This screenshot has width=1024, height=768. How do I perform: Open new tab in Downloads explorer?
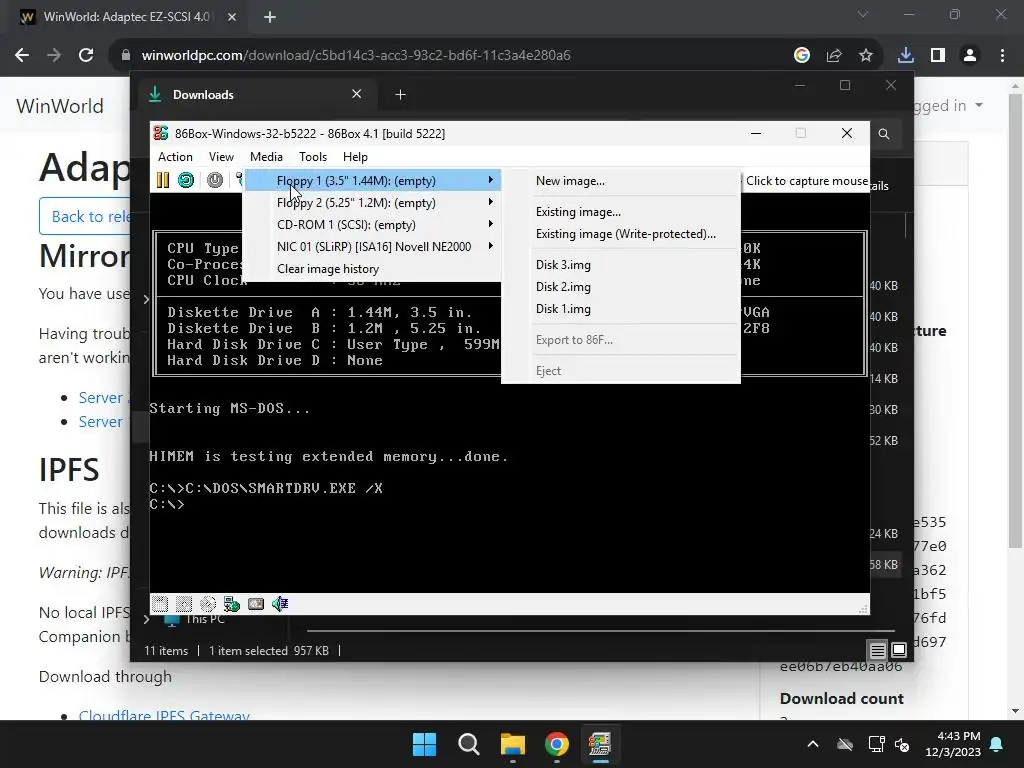[x=400, y=95]
